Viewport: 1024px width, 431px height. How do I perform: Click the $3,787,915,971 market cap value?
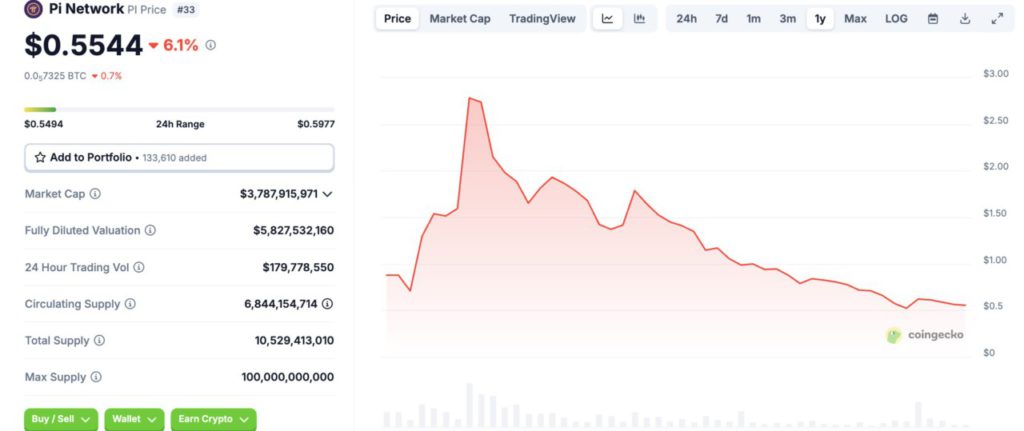point(279,194)
